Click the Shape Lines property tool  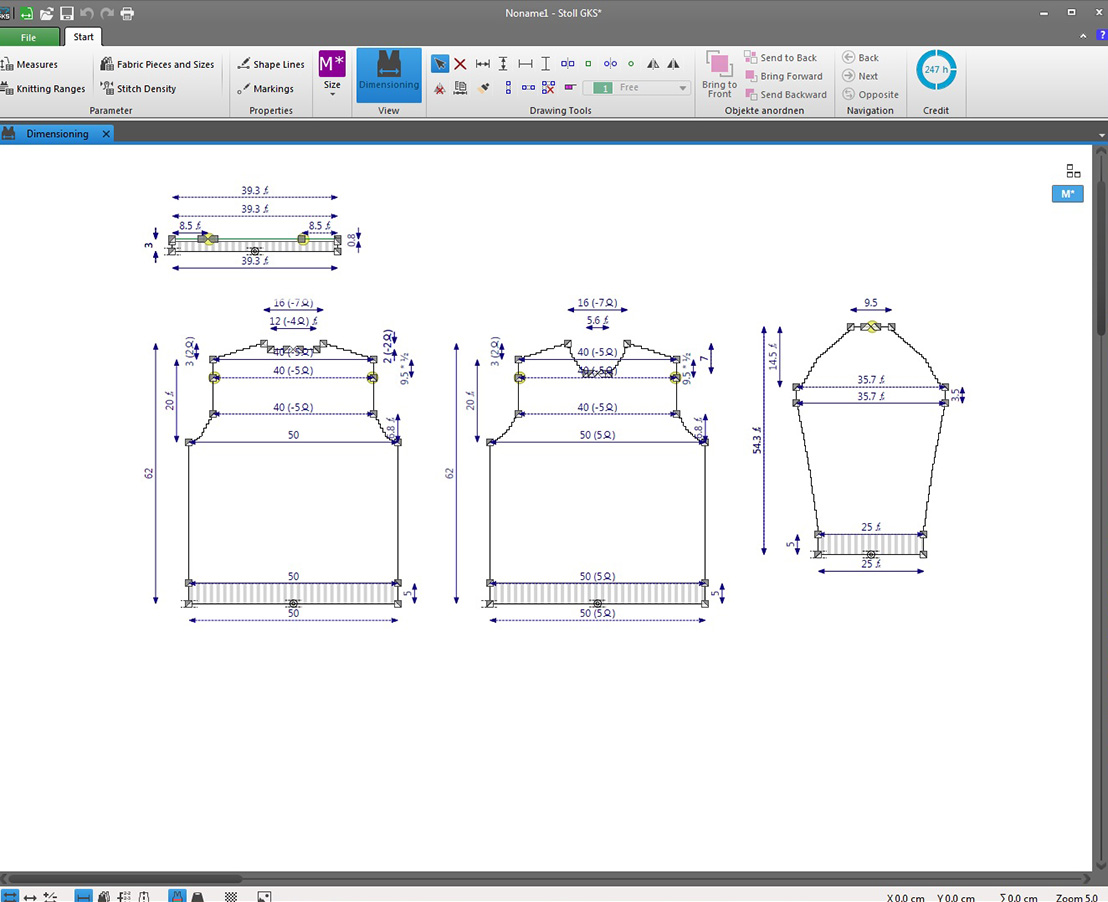(270, 65)
